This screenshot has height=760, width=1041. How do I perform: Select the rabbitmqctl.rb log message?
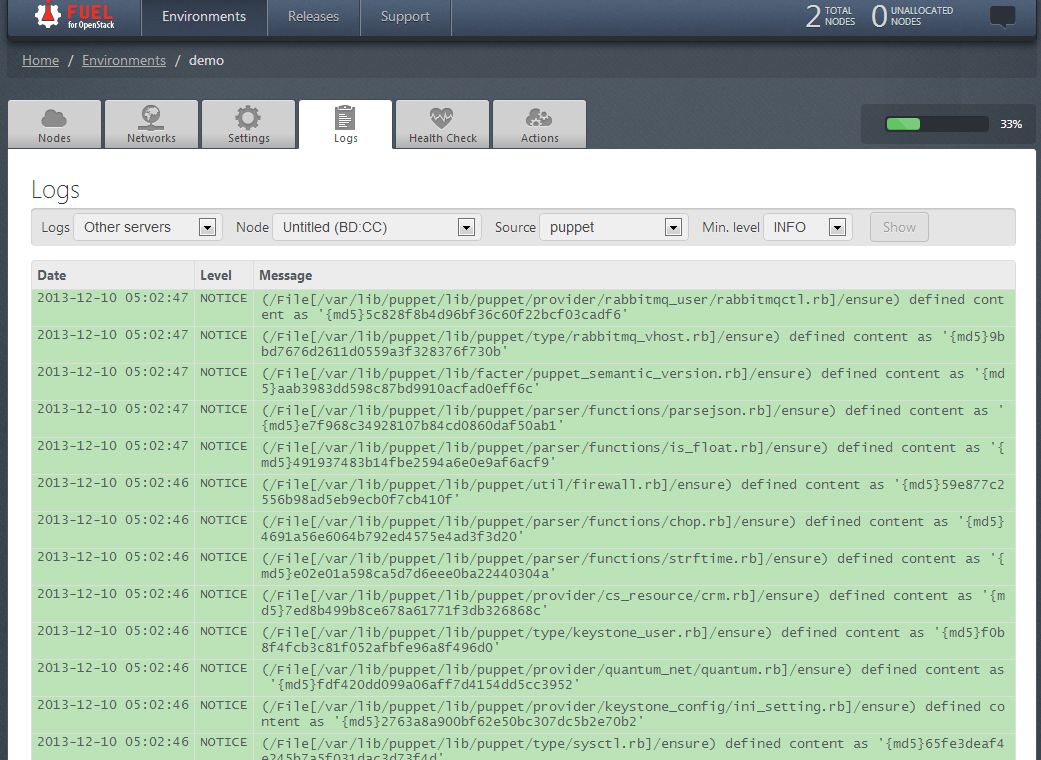click(x=633, y=307)
